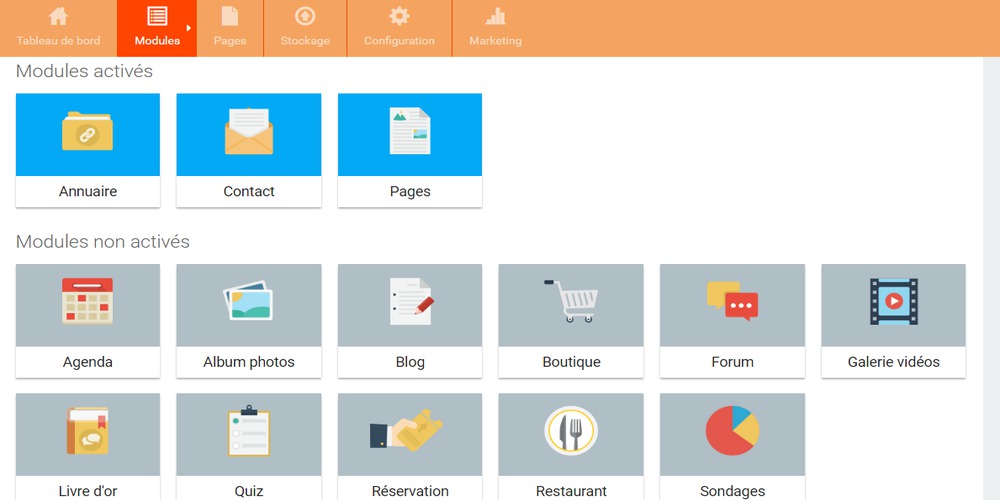Expand the Modules submenu arrow
Viewport: 1000px width, 500px height.
pyautogui.click(x=189, y=28)
